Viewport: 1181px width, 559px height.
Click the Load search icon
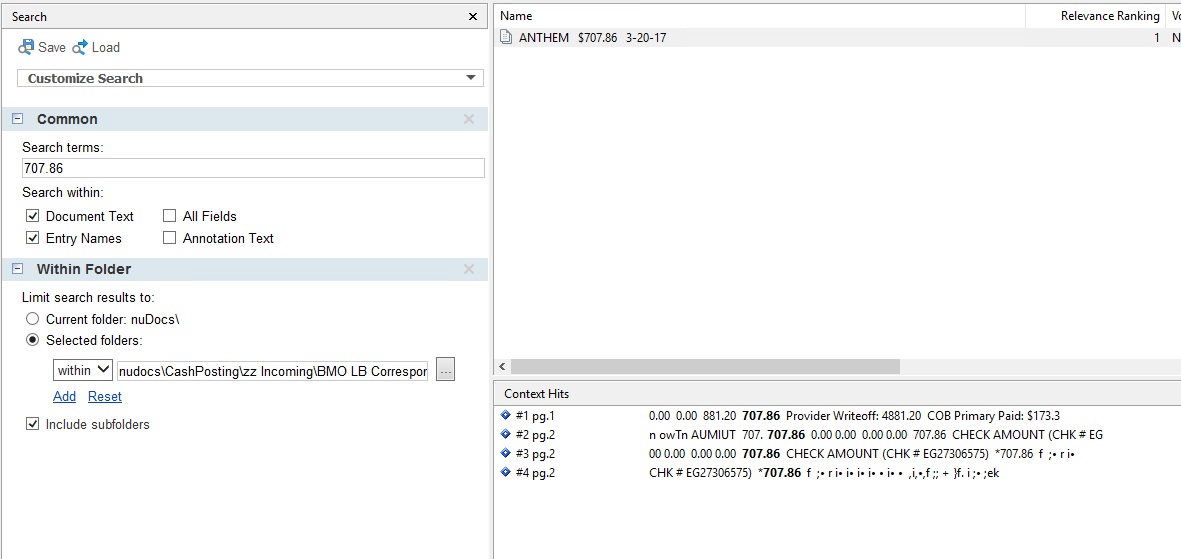81,47
